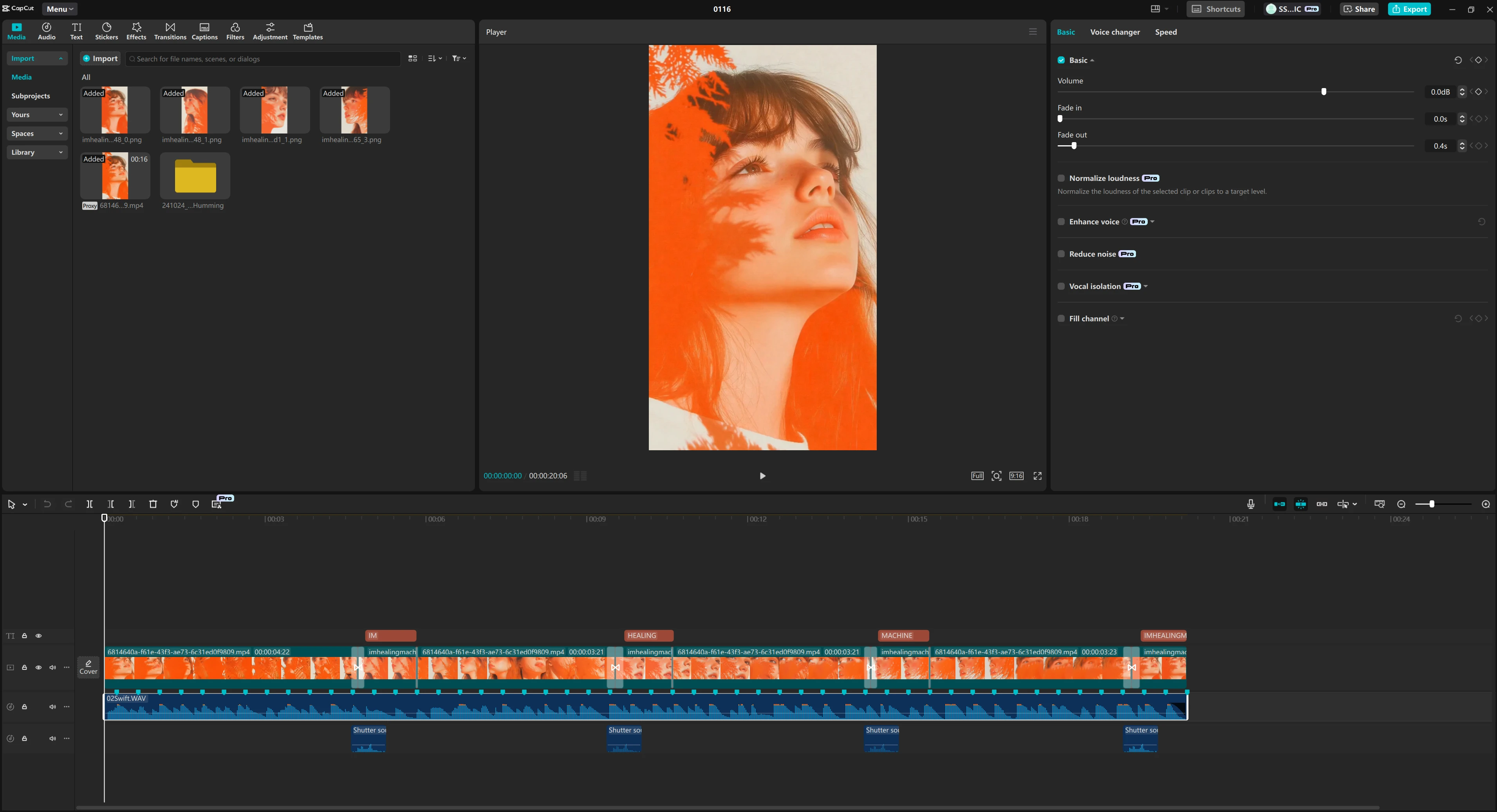Enable Vocal isolation checkbox
This screenshot has width=1497, height=812.
pos(1061,286)
